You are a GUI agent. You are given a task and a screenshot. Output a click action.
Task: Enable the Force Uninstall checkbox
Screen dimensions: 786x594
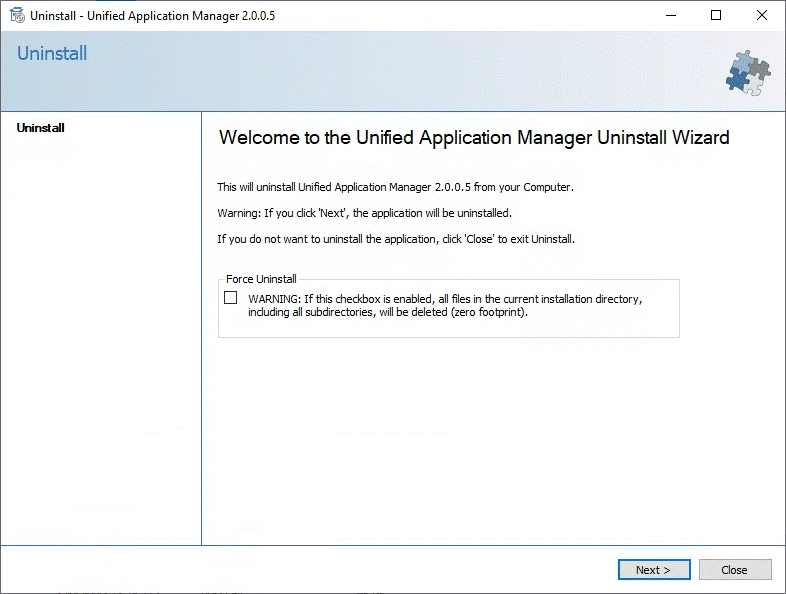(x=231, y=298)
